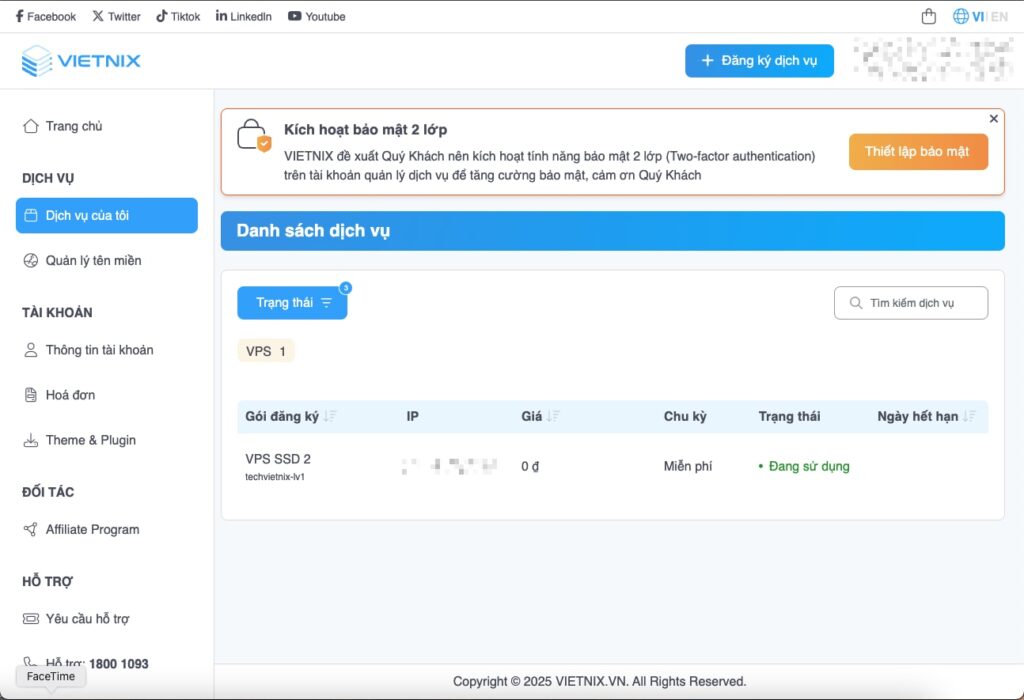Click the Vietnix logo
Screen dimensions: 1024x700
(x=80, y=60)
